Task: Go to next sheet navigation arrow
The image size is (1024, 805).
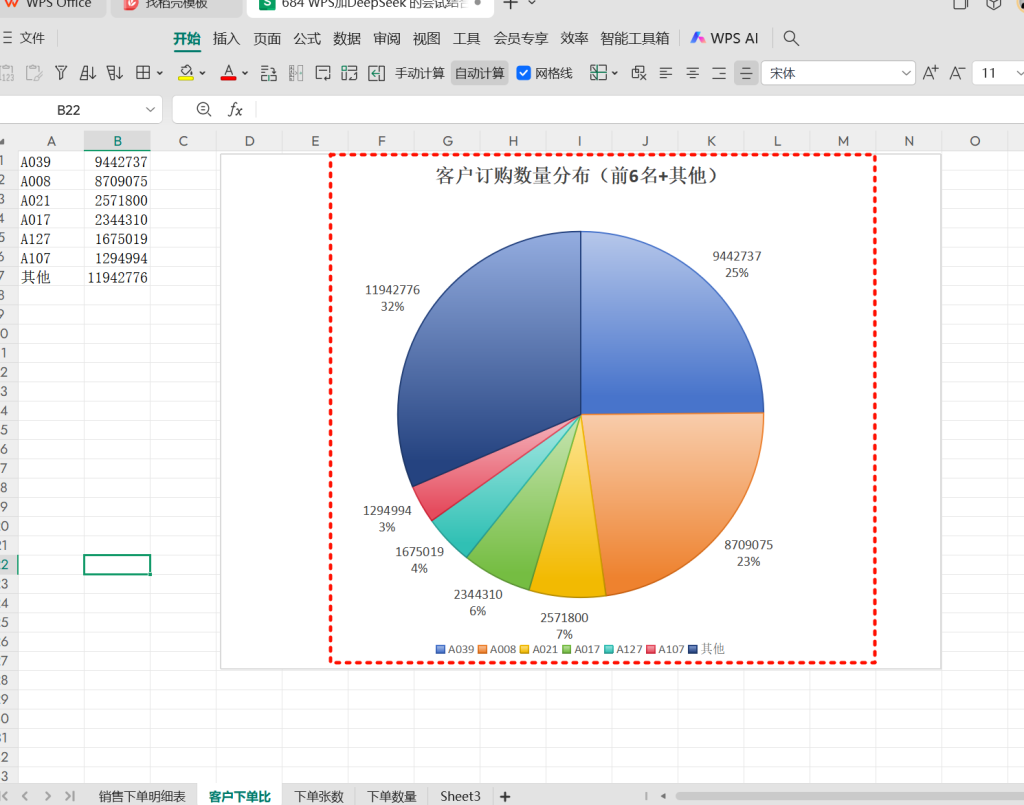Action: click(48, 796)
